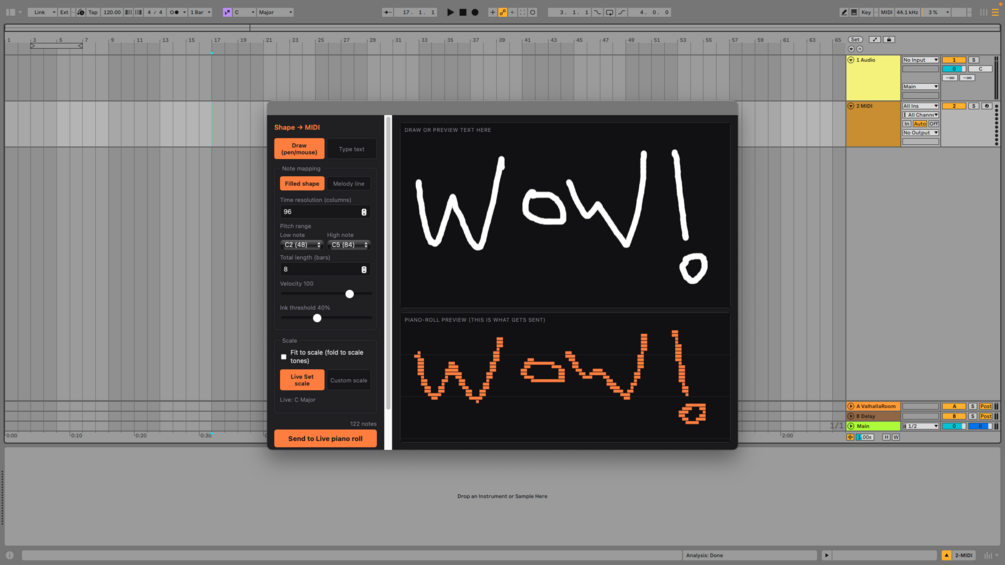Image resolution: width=1005 pixels, height=565 pixels.
Task: Toggle the browser show/hide icon top left
Action: [x=10, y=12]
